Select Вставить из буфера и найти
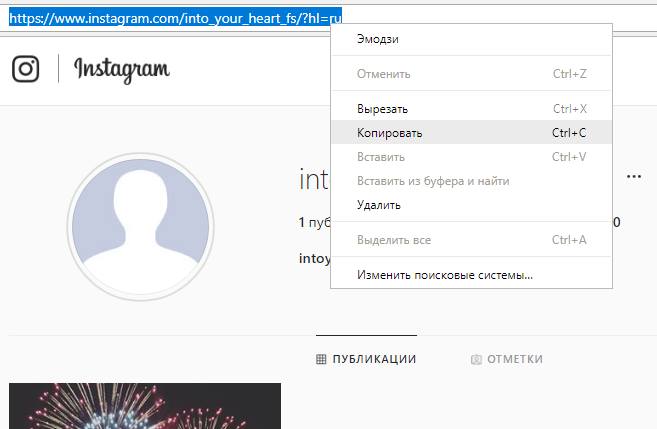657x429 pixels. point(471,181)
